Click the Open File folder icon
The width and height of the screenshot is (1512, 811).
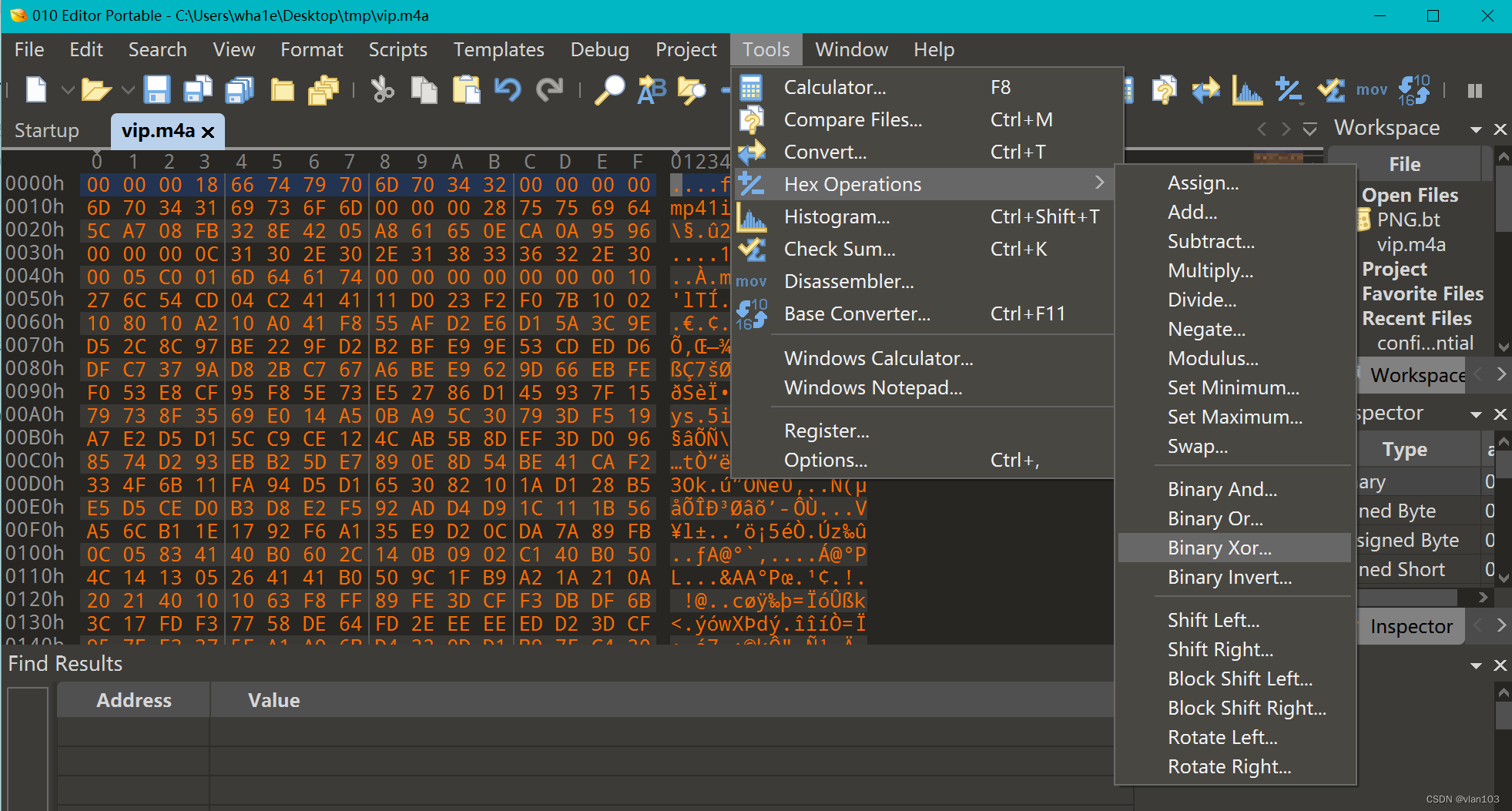[96, 90]
